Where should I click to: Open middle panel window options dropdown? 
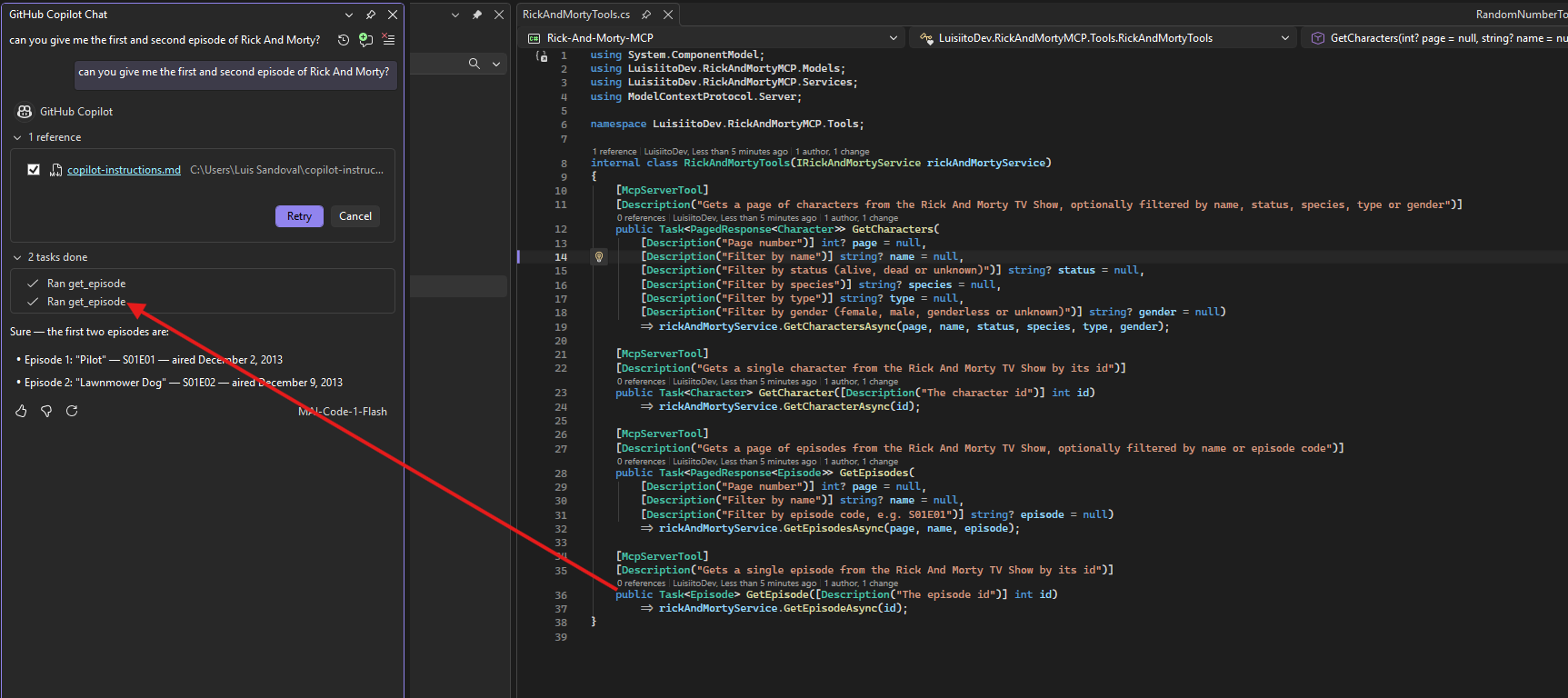[x=455, y=15]
